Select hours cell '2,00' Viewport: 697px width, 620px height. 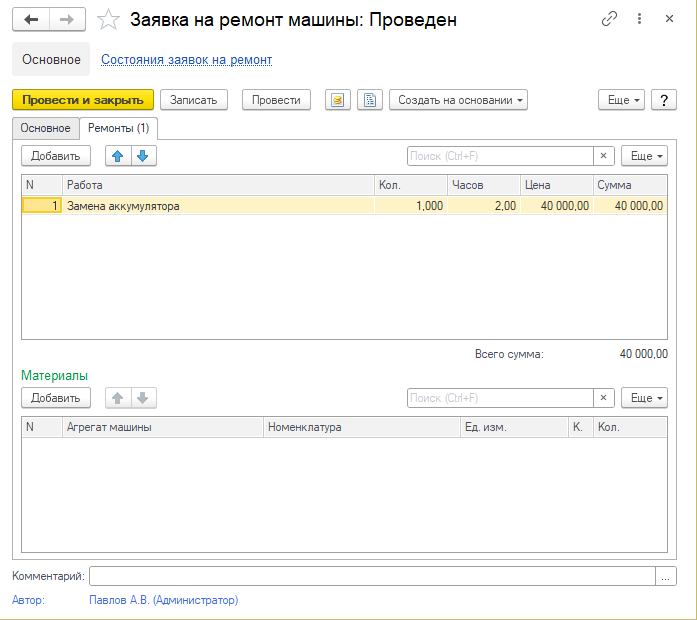484,206
